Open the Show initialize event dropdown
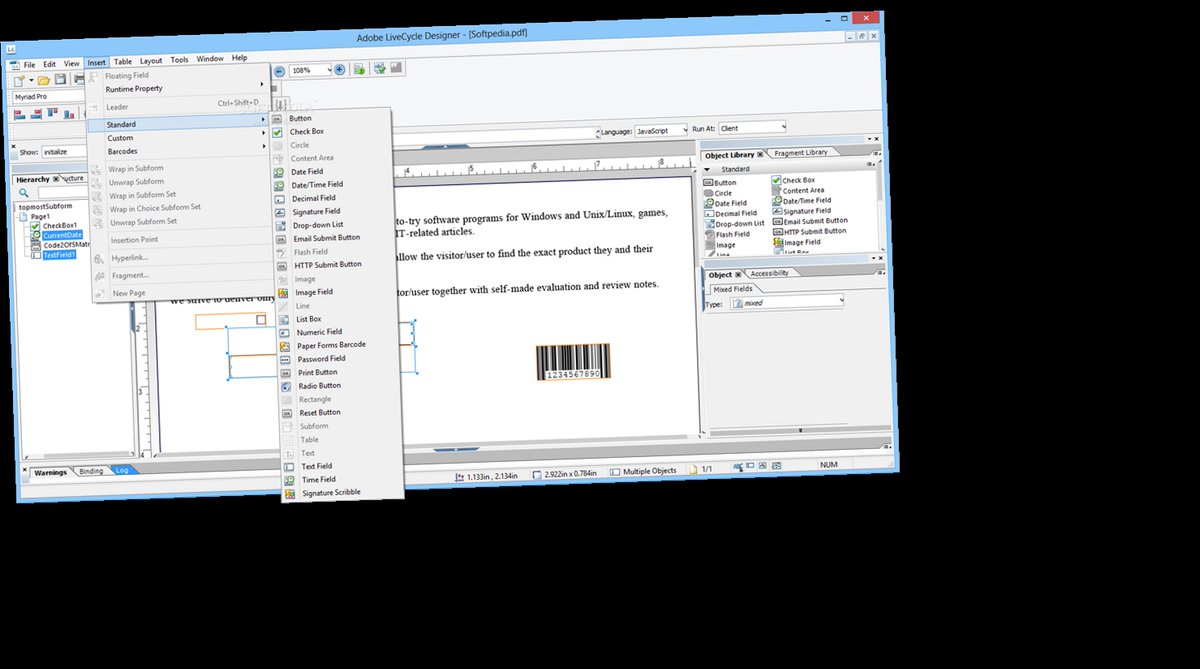Image resolution: width=1200 pixels, height=669 pixels. (62, 152)
